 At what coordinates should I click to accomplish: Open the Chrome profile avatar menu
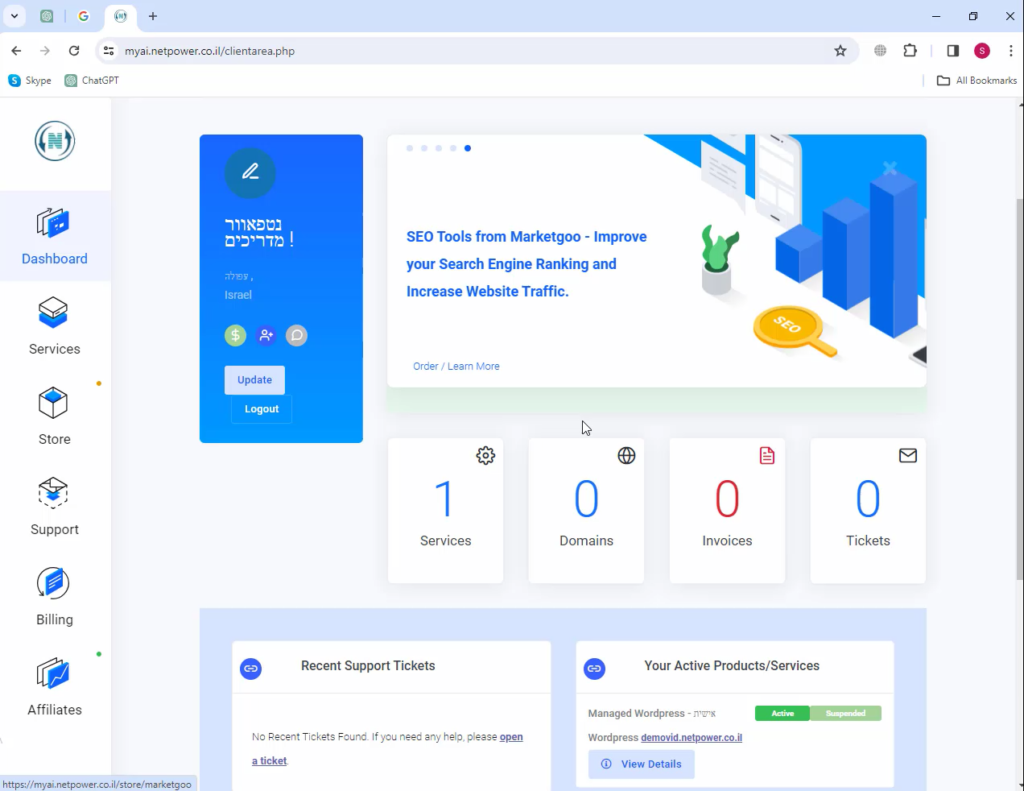[981, 49]
